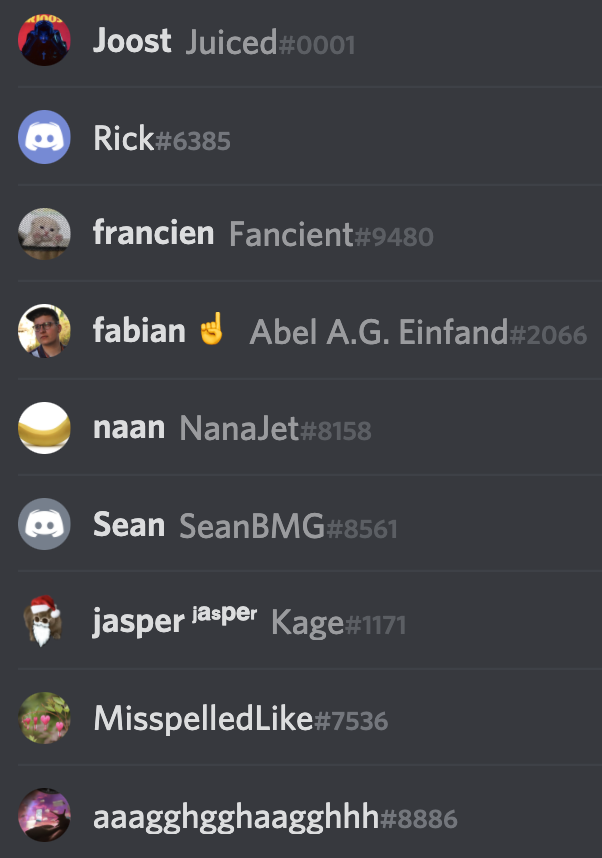
Task: Open Rick's default blue Discord avatar
Action: click(x=44, y=137)
